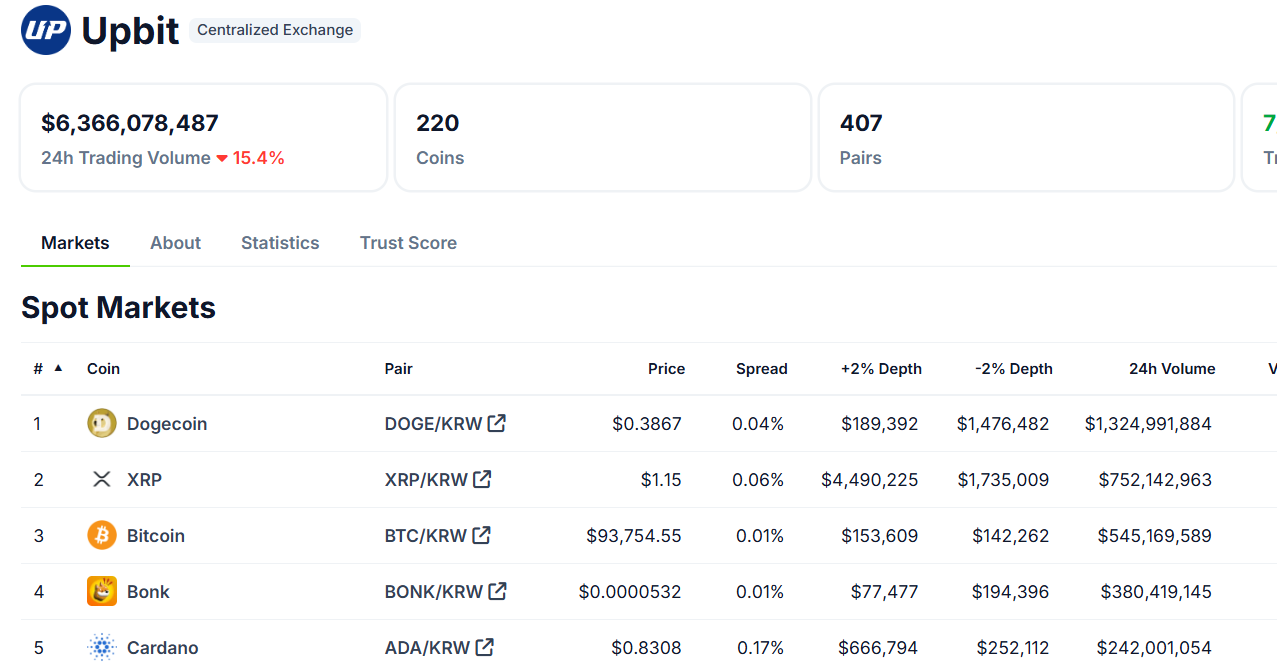This screenshot has width=1277, height=665.
Task: Open the Bonk coin link
Action: point(148,592)
